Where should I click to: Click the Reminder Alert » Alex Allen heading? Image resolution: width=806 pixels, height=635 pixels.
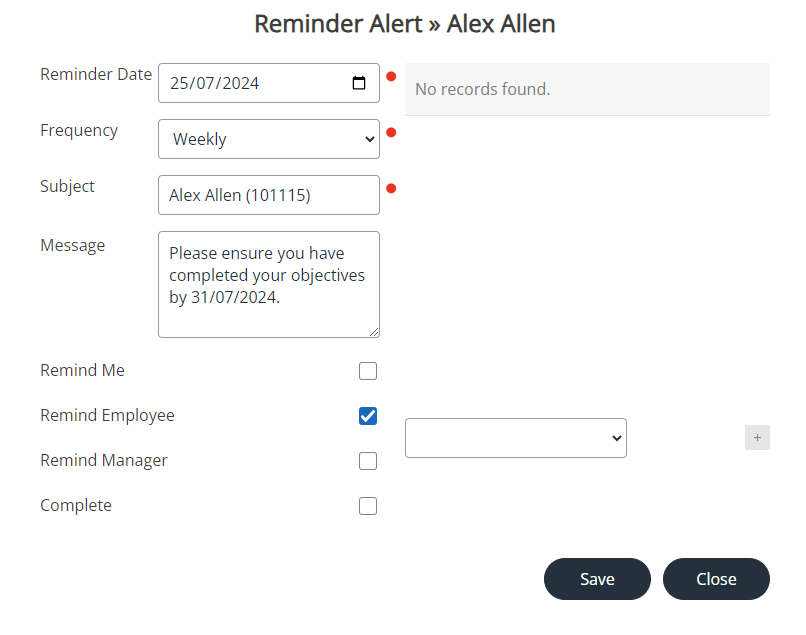(x=404, y=23)
